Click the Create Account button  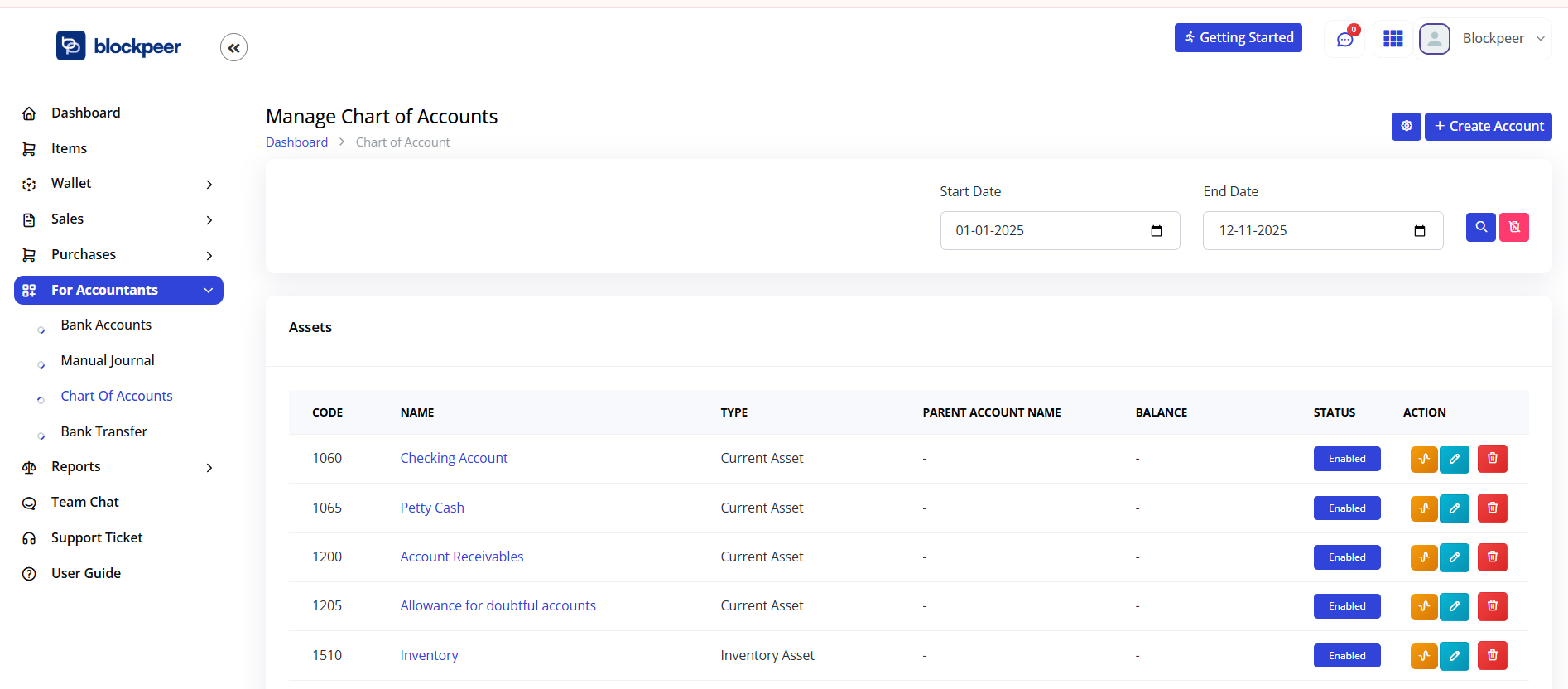(x=1488, y=127)
